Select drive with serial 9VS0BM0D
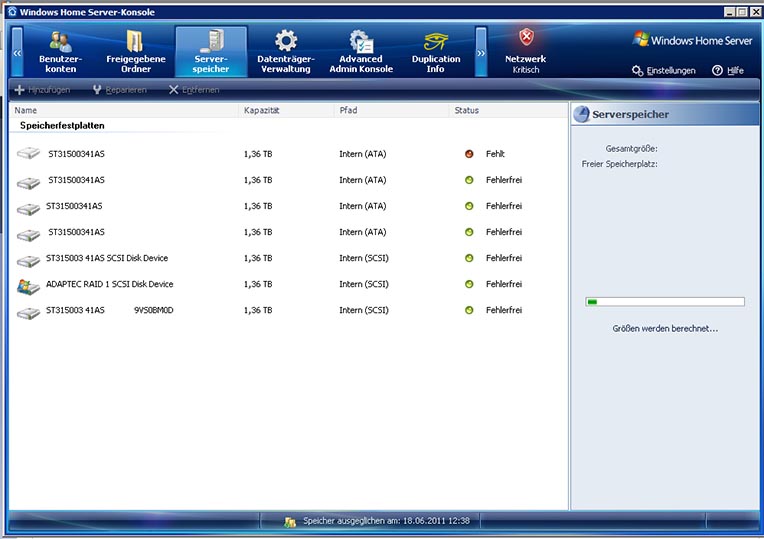The width and height of the screenshot is (764, 539). pyautogui.click(x=287, y=310)
